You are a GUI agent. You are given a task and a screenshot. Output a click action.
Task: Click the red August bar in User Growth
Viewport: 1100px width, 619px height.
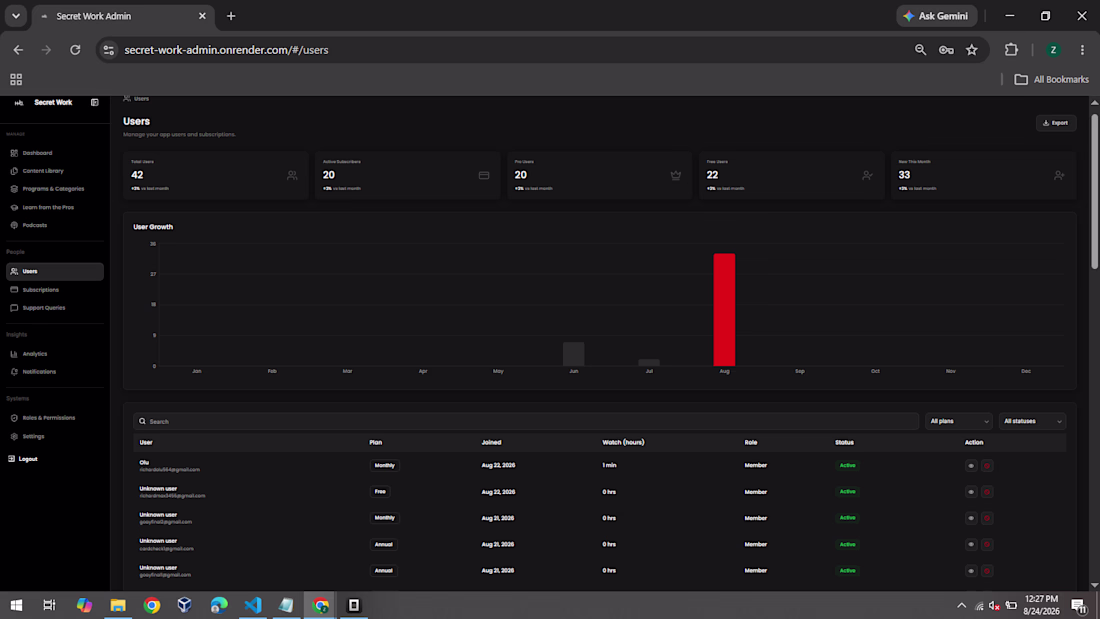[724, 310]
